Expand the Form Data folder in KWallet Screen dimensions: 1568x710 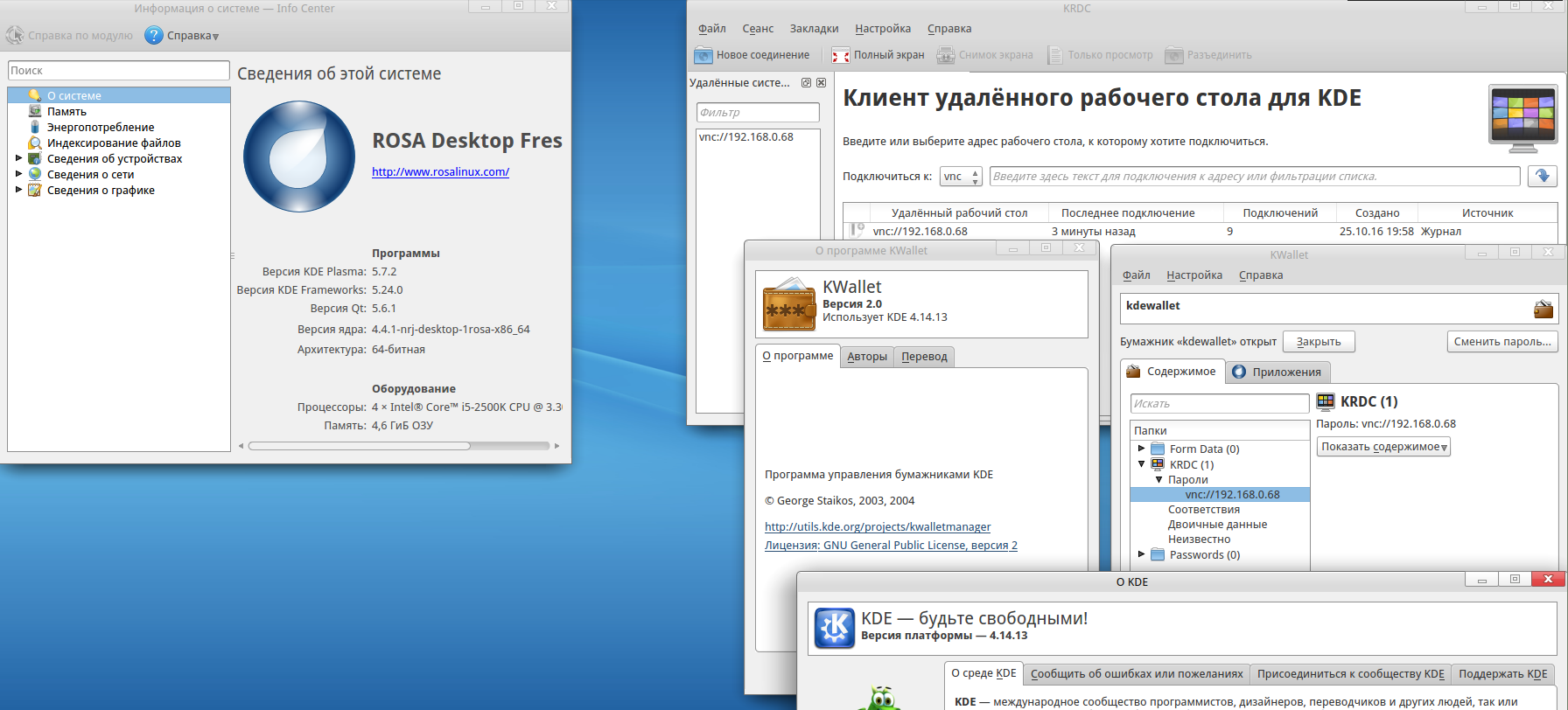[1141, 449]
